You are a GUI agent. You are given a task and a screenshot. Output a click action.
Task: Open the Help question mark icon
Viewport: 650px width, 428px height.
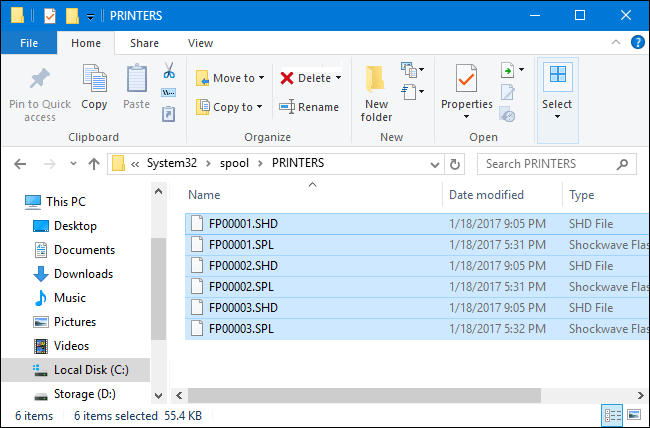[x=634, y=43]
